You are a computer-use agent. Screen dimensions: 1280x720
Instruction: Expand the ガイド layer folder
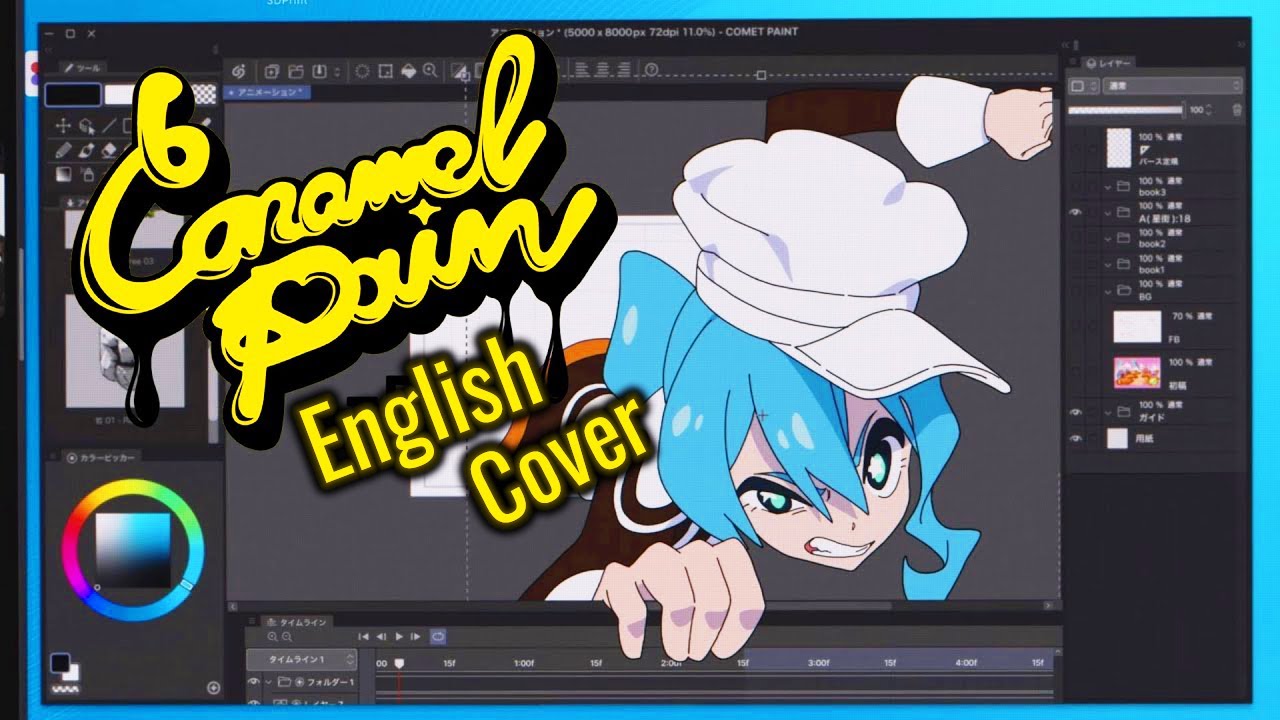tap(1108, 412)
